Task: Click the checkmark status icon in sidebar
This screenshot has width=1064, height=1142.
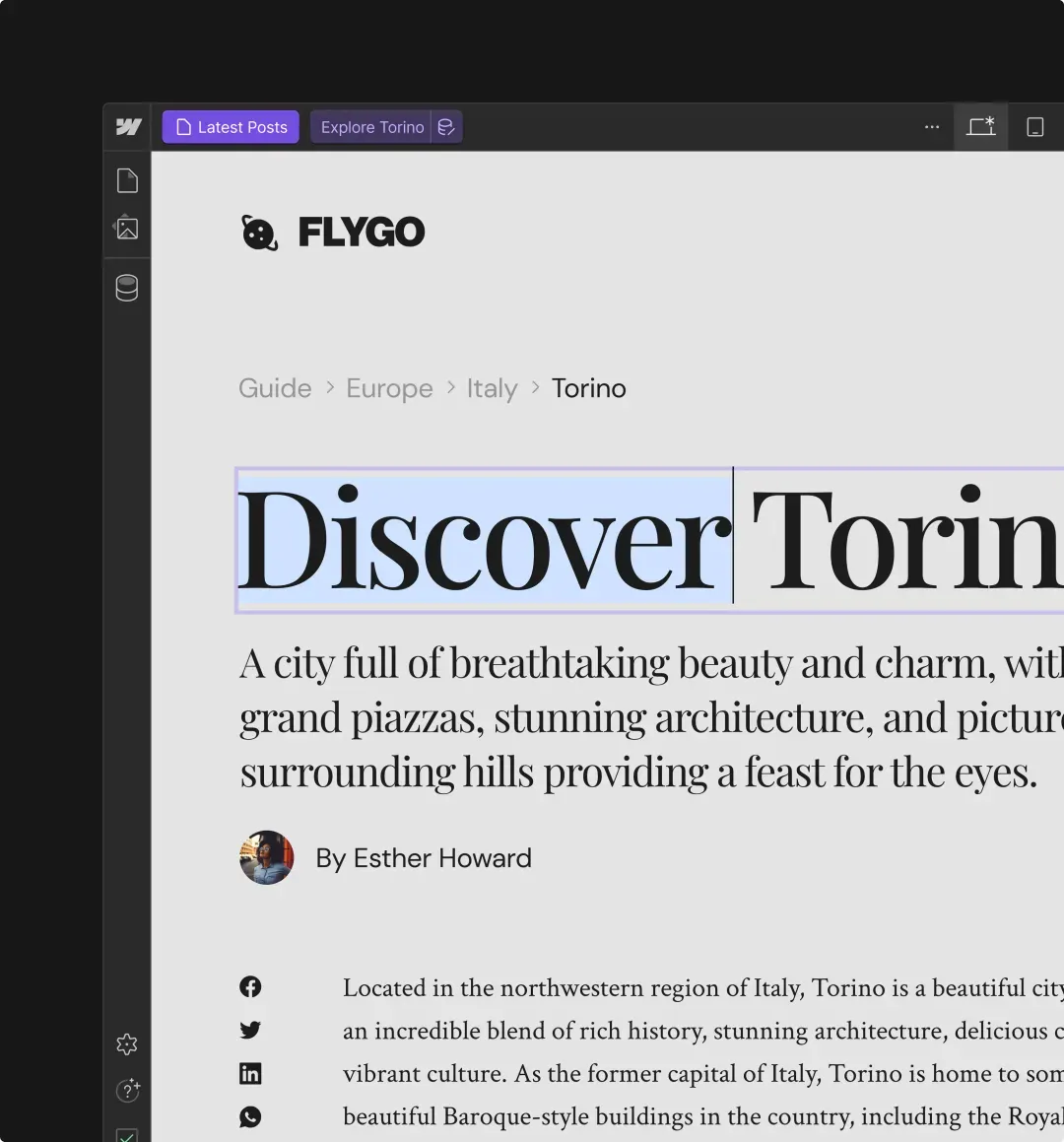Action: 127,1135
